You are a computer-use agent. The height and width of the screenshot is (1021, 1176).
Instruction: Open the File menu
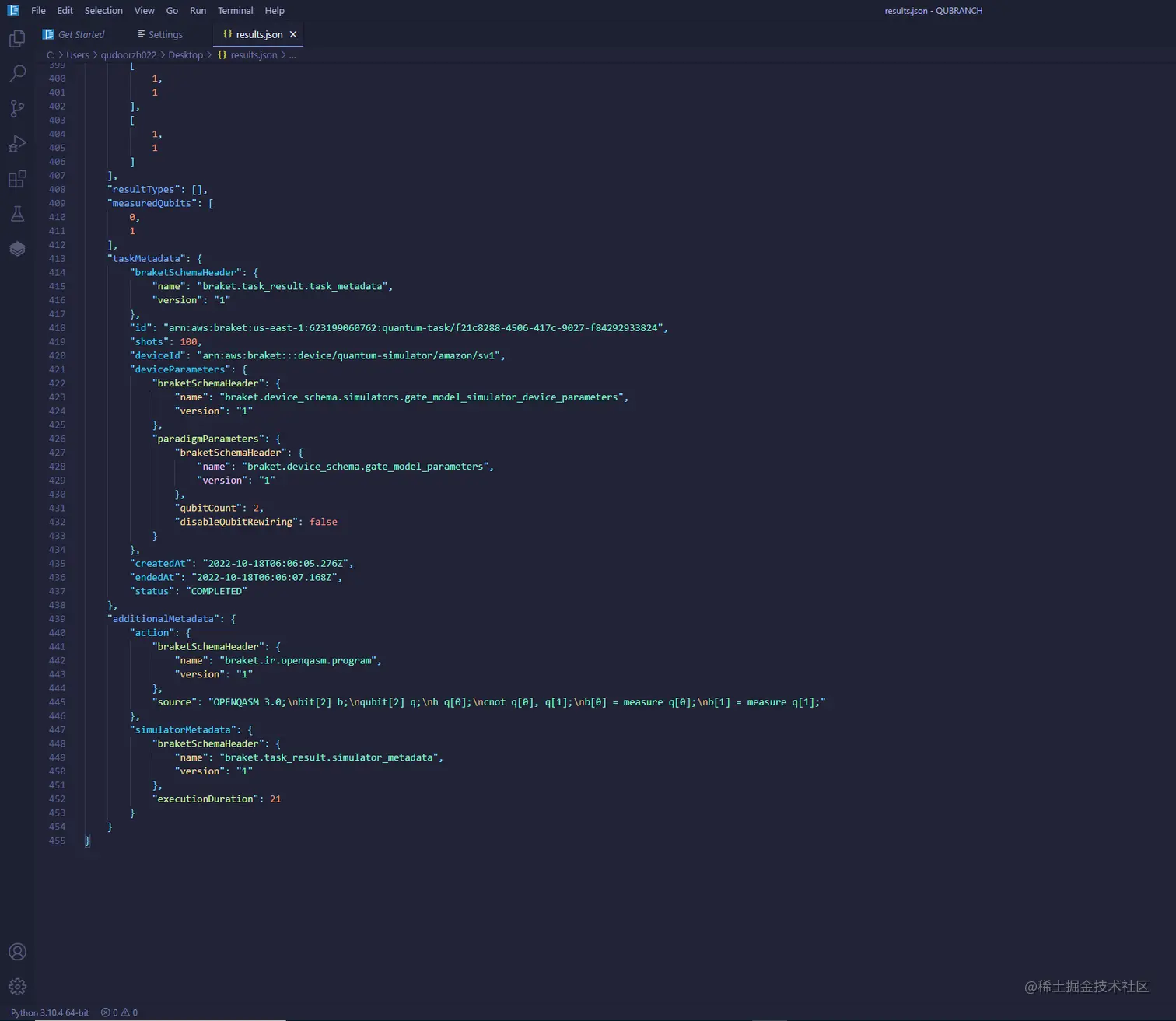[x=38, y=11]
